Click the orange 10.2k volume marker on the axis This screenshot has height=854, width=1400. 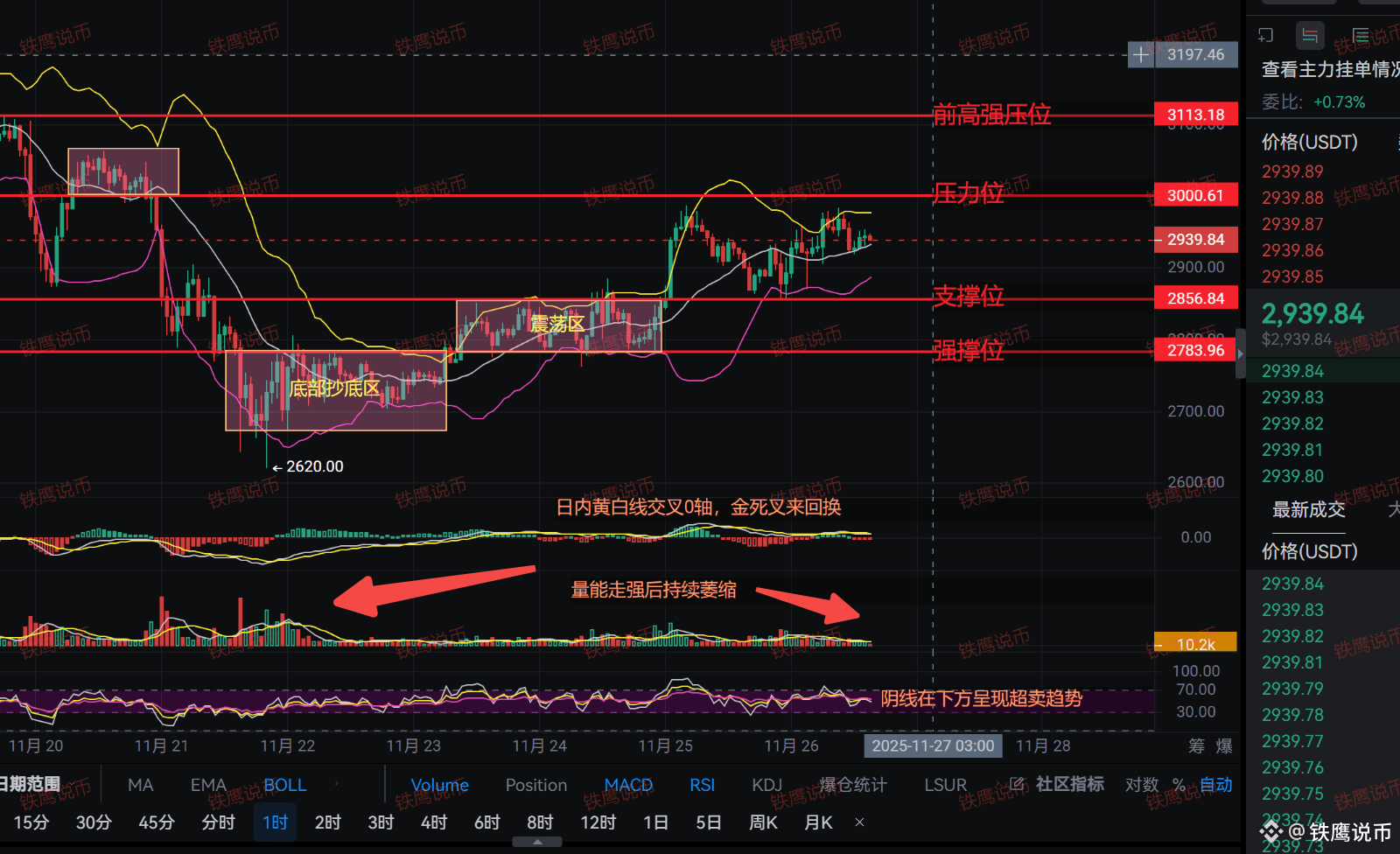[1194, 643]
